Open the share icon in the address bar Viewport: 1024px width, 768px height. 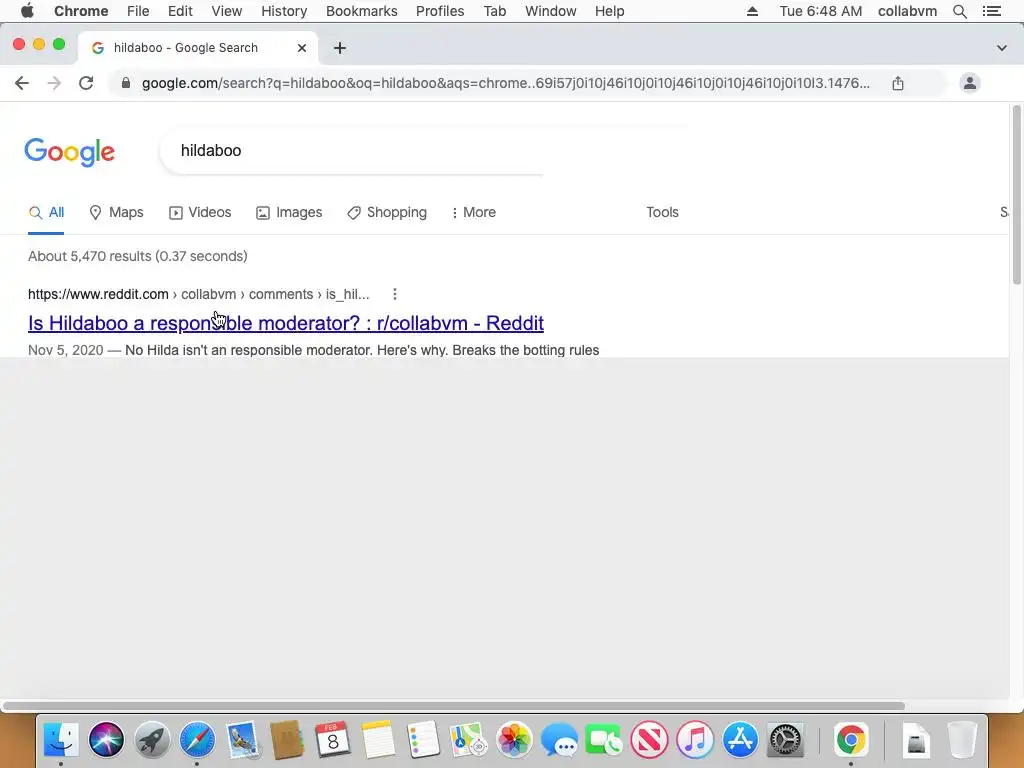pos(898,83)
